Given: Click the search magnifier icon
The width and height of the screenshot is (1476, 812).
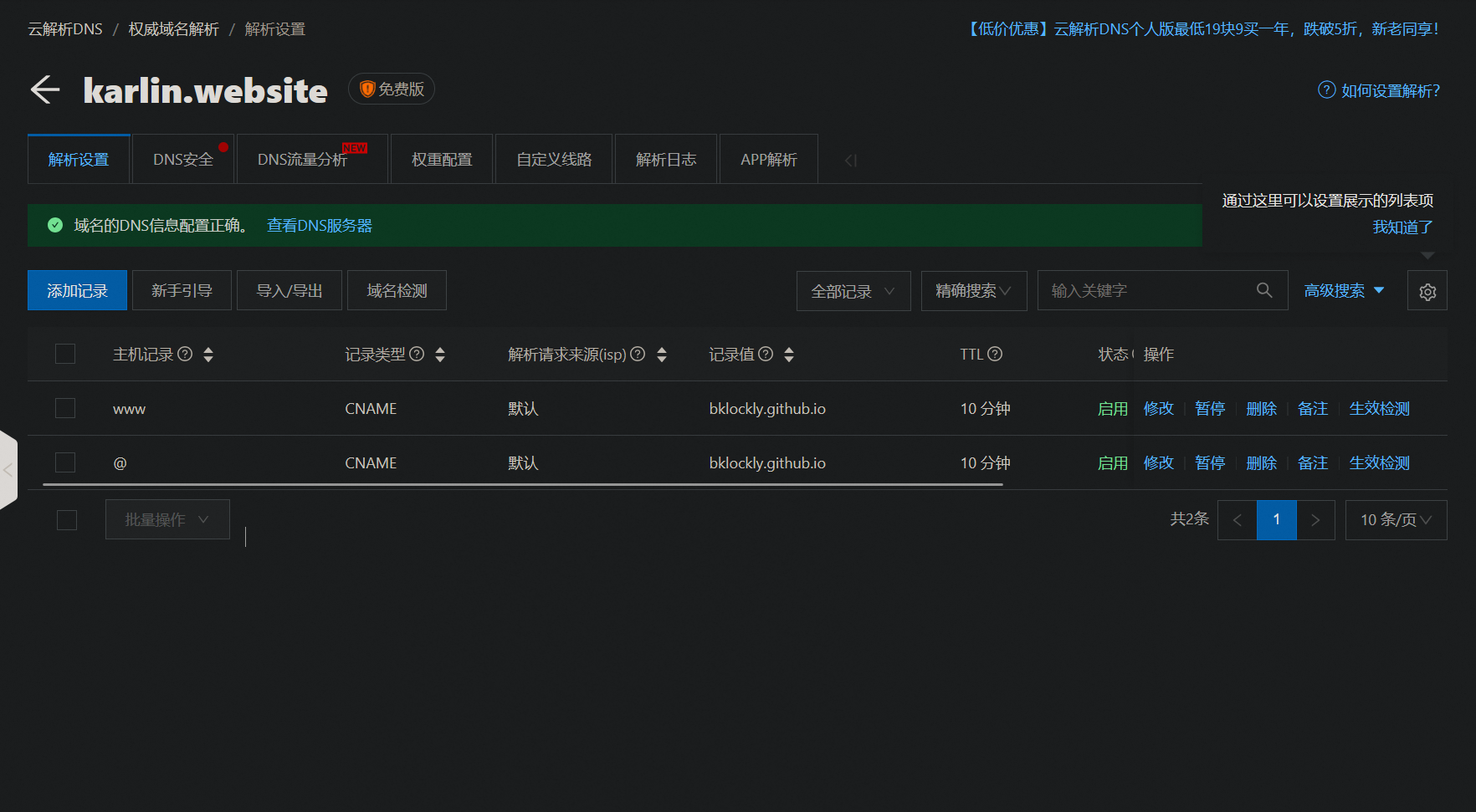Looking at the screenshot, I should (x=1264, y=290).
